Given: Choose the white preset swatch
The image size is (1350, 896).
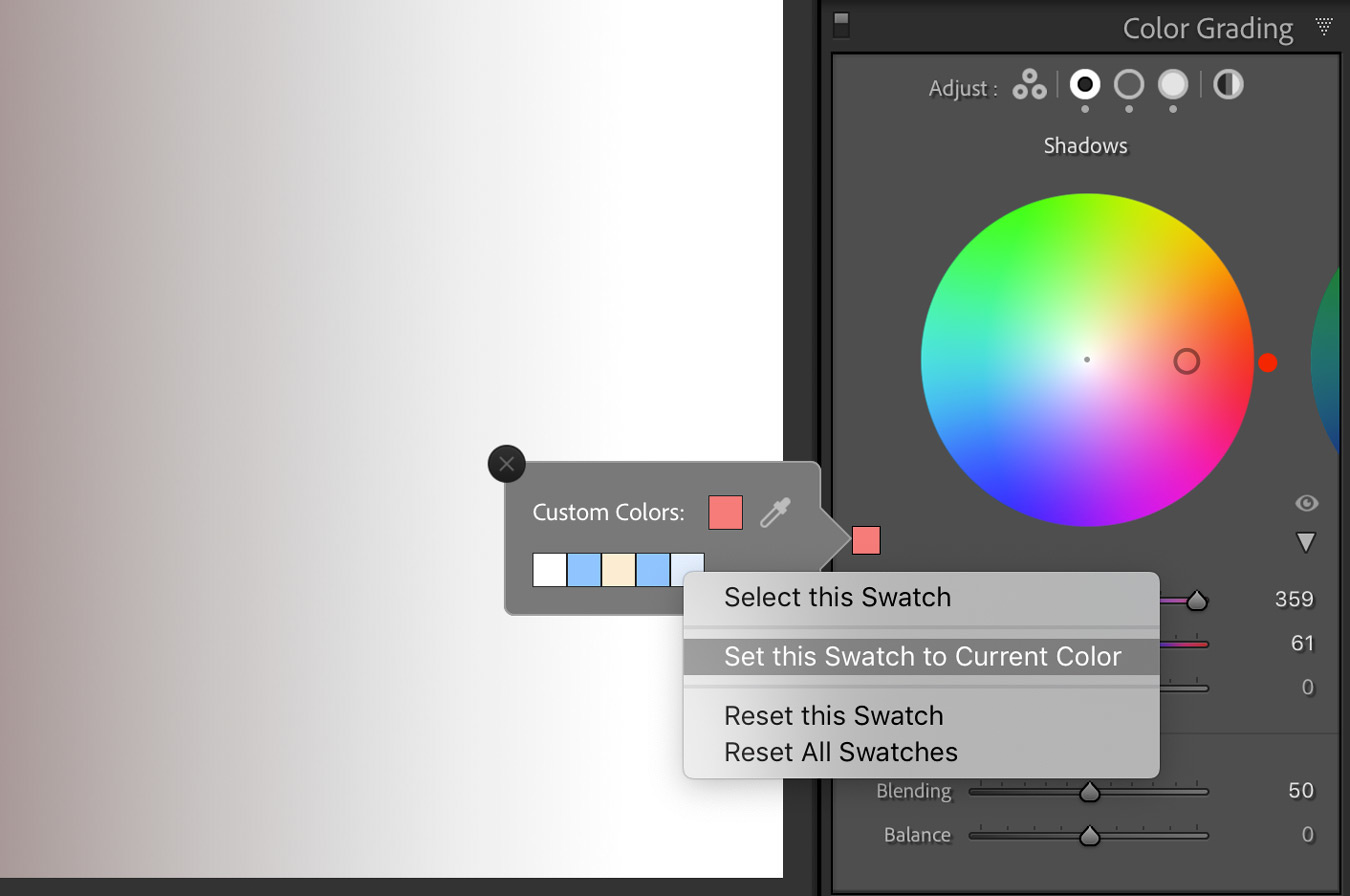Looking at the screenshot, I should (549, 570).
